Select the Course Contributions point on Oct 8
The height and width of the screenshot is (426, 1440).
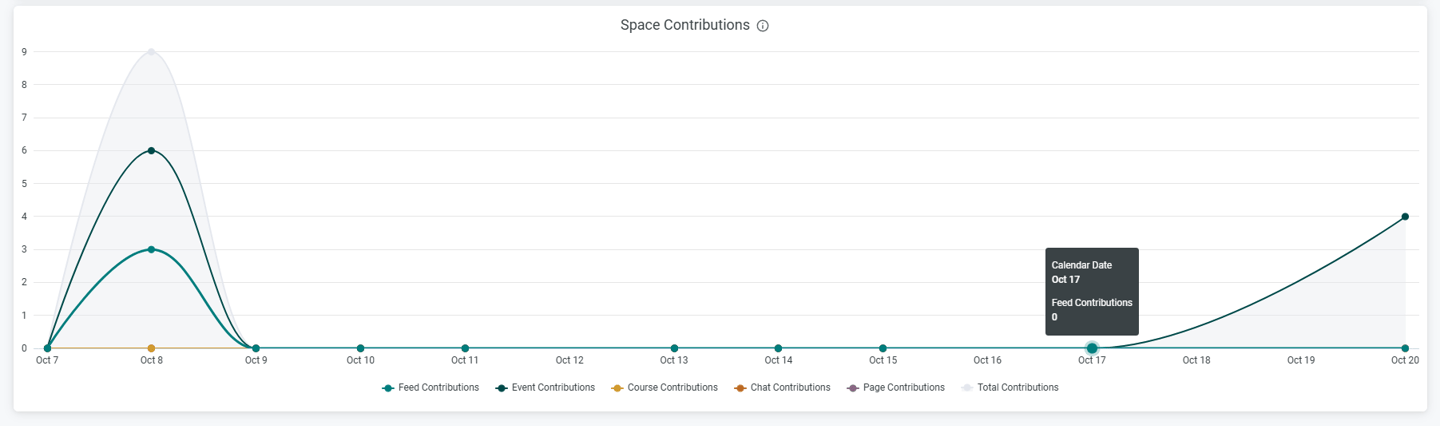tap(151, 348)
